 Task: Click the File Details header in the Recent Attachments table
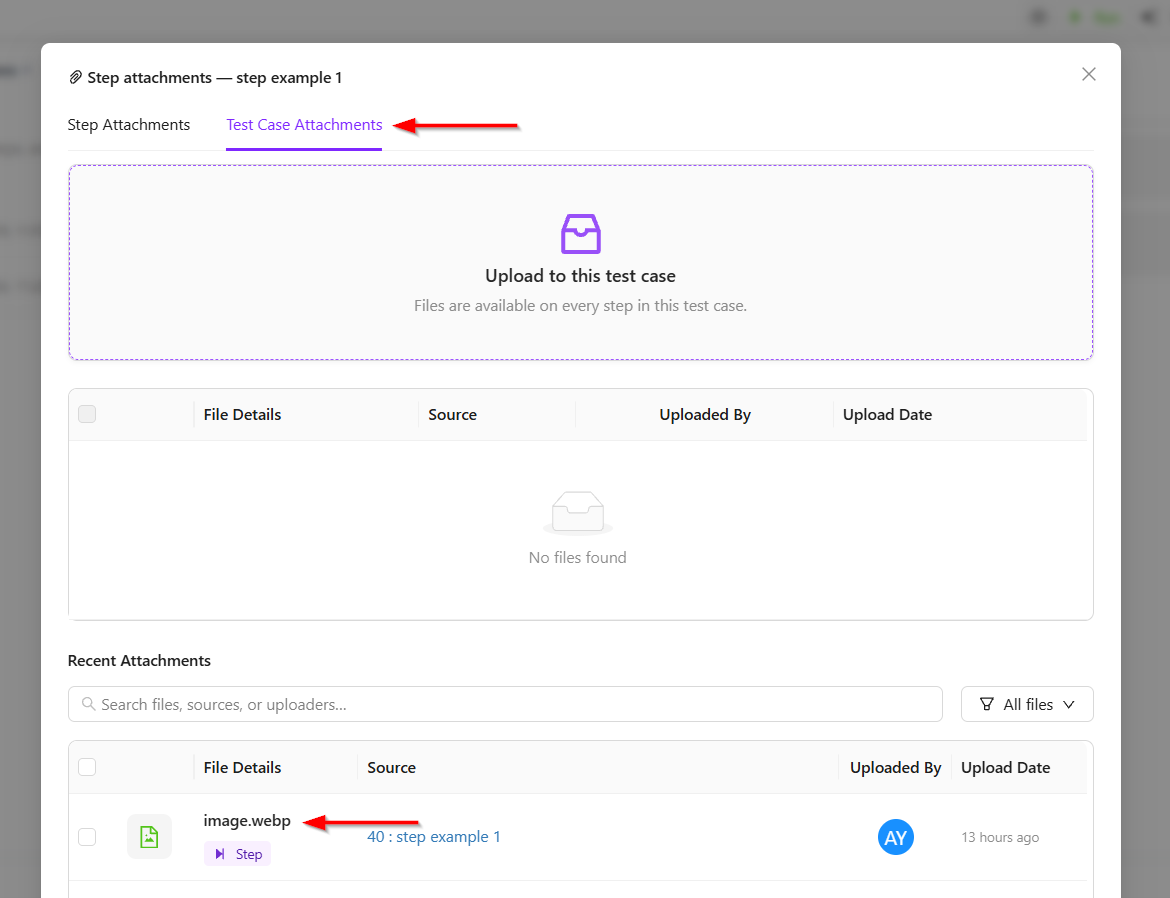(x=243, y=767)
